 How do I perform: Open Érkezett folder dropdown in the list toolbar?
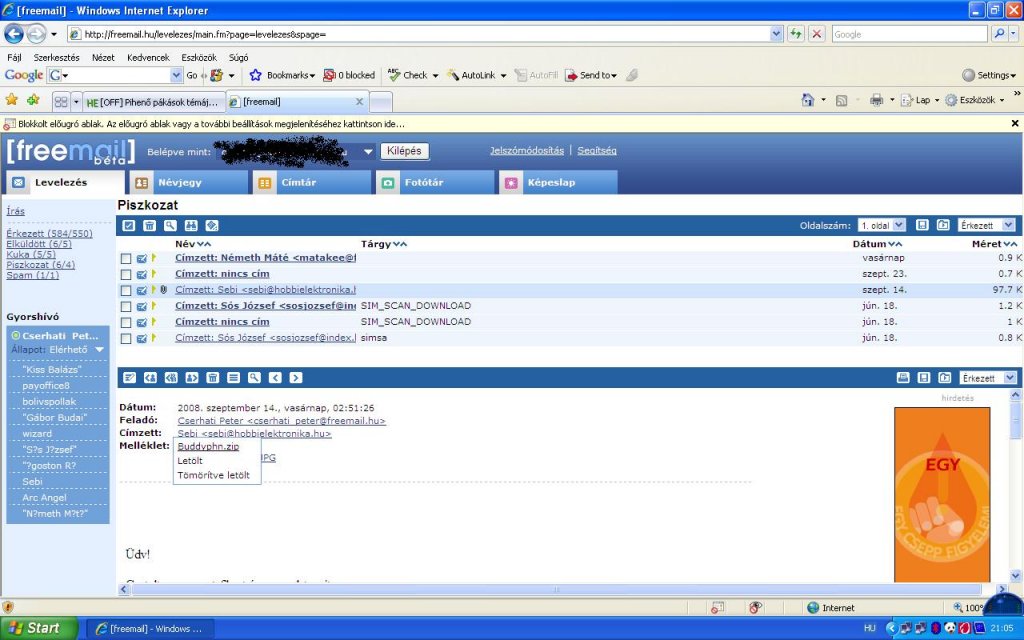point(986,225)
